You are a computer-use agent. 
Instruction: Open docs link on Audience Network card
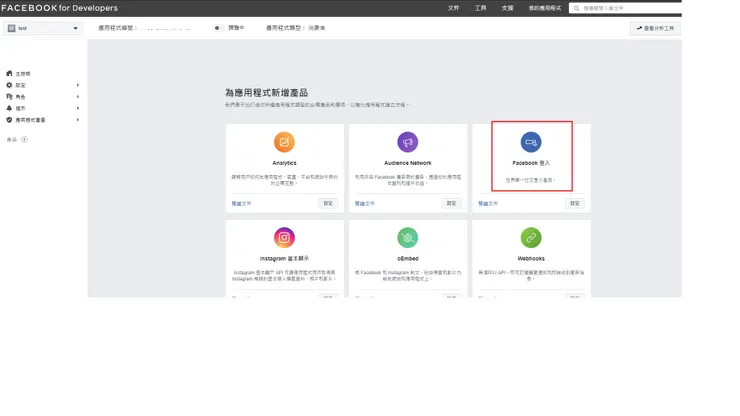(x=364, y=204)
